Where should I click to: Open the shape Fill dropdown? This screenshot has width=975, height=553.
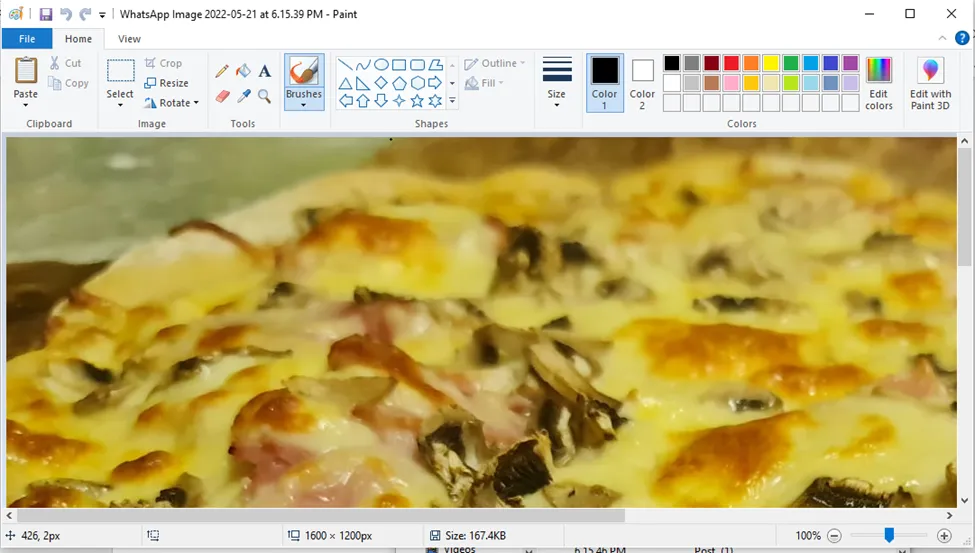[484, 83]
